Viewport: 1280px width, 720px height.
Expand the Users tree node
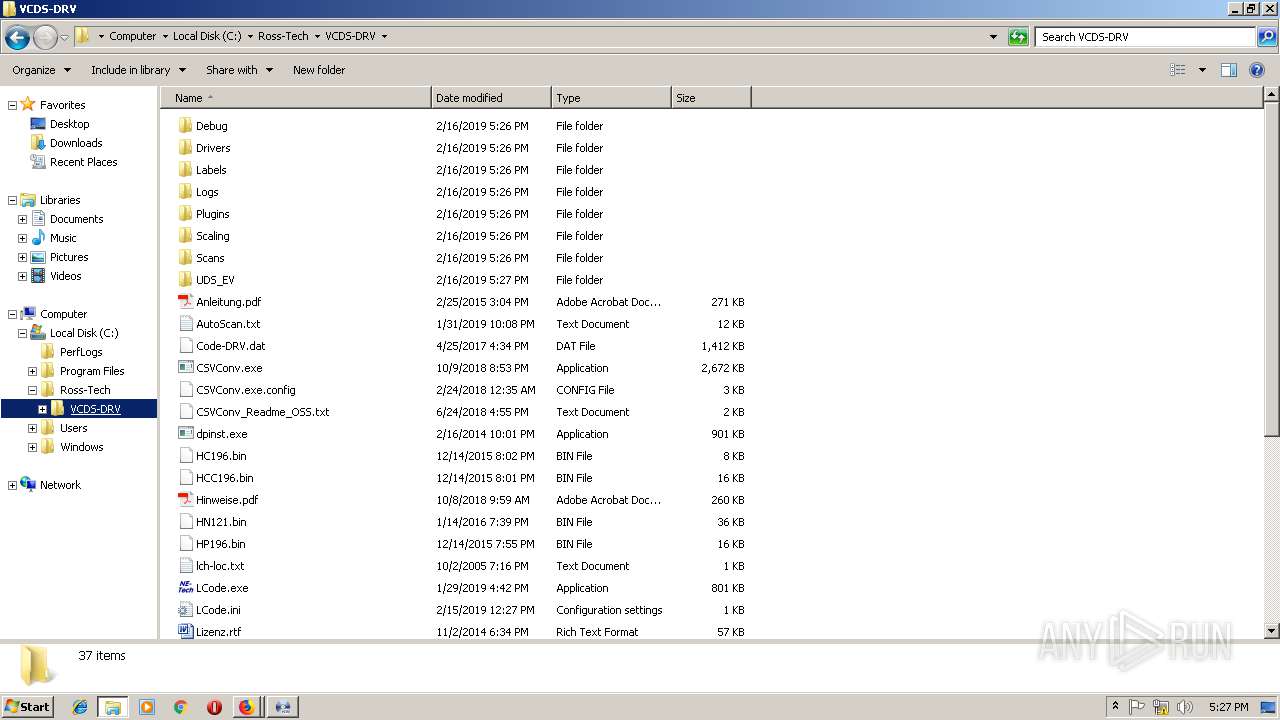click(x=32, y=428)
